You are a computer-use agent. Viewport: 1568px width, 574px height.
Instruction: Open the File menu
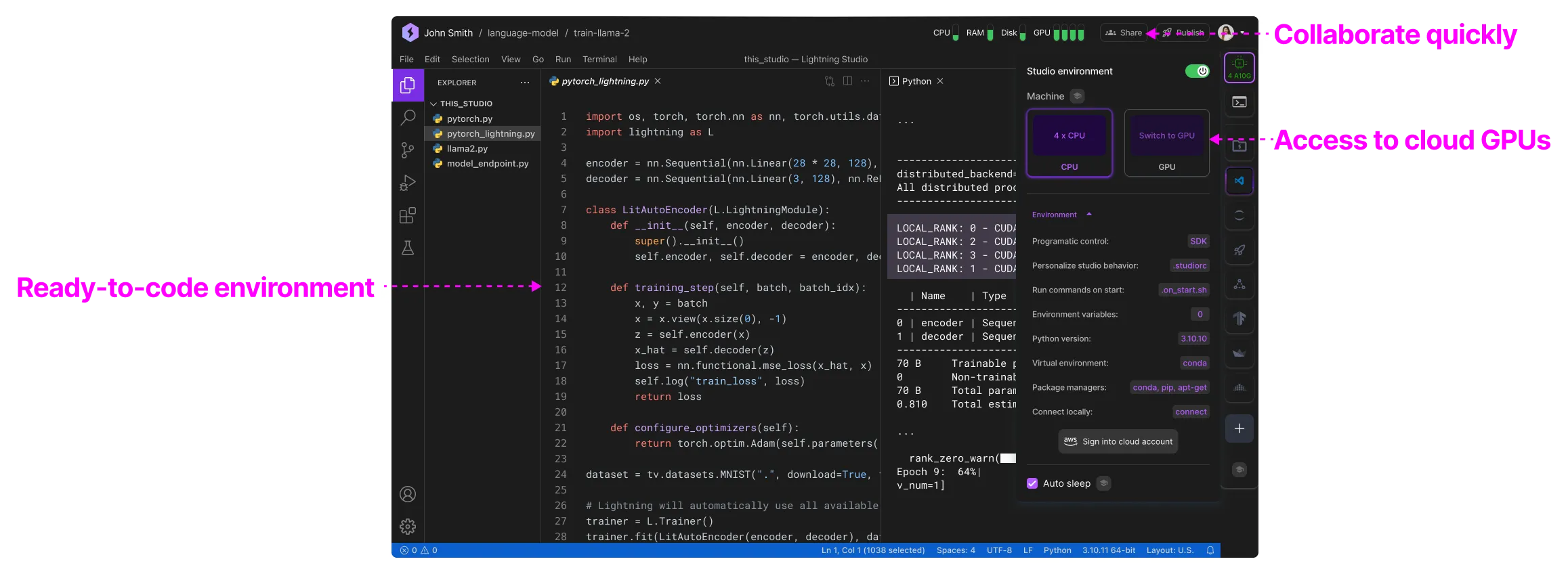click(x=406, y=60)
